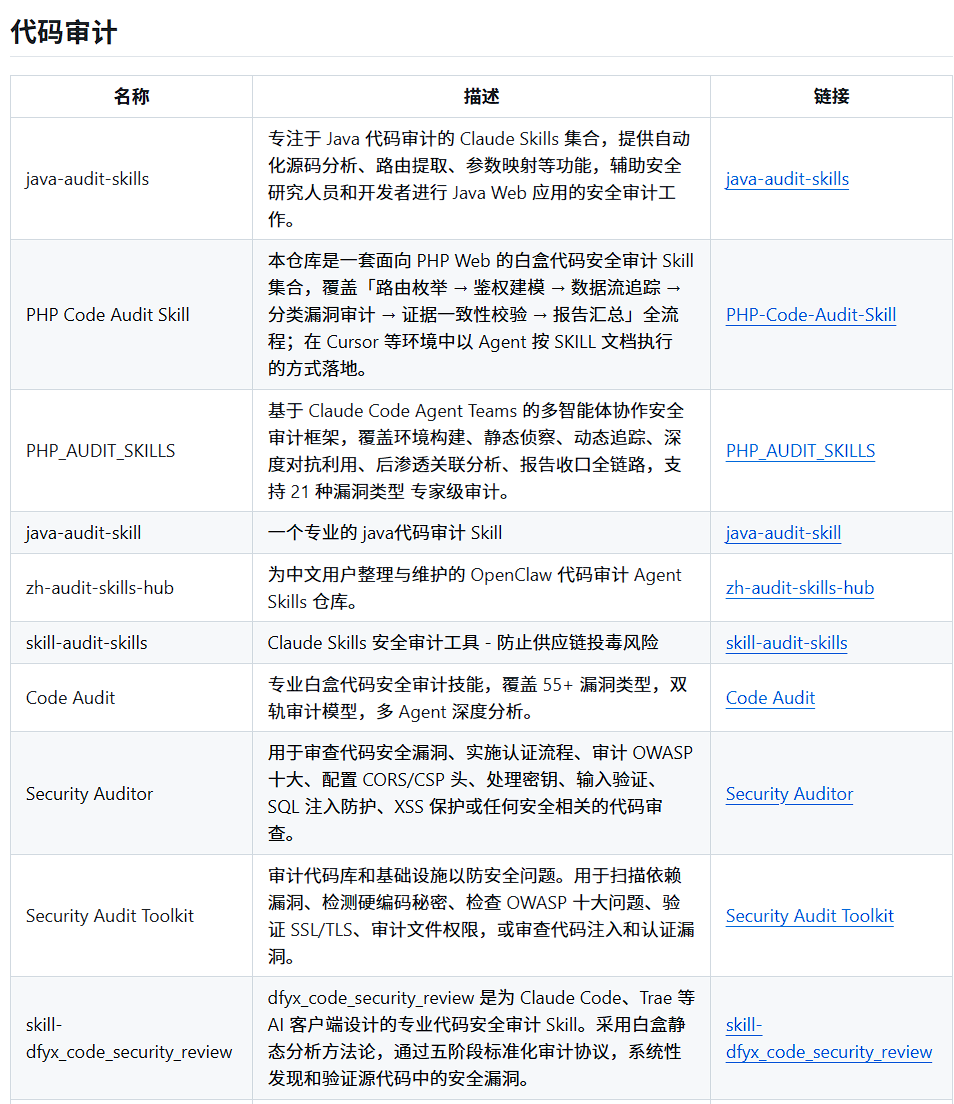This screenshot has height=1104, width=954.
Task: Click description starting 审计代码库和基础设施
Action: tap(482, 916)
